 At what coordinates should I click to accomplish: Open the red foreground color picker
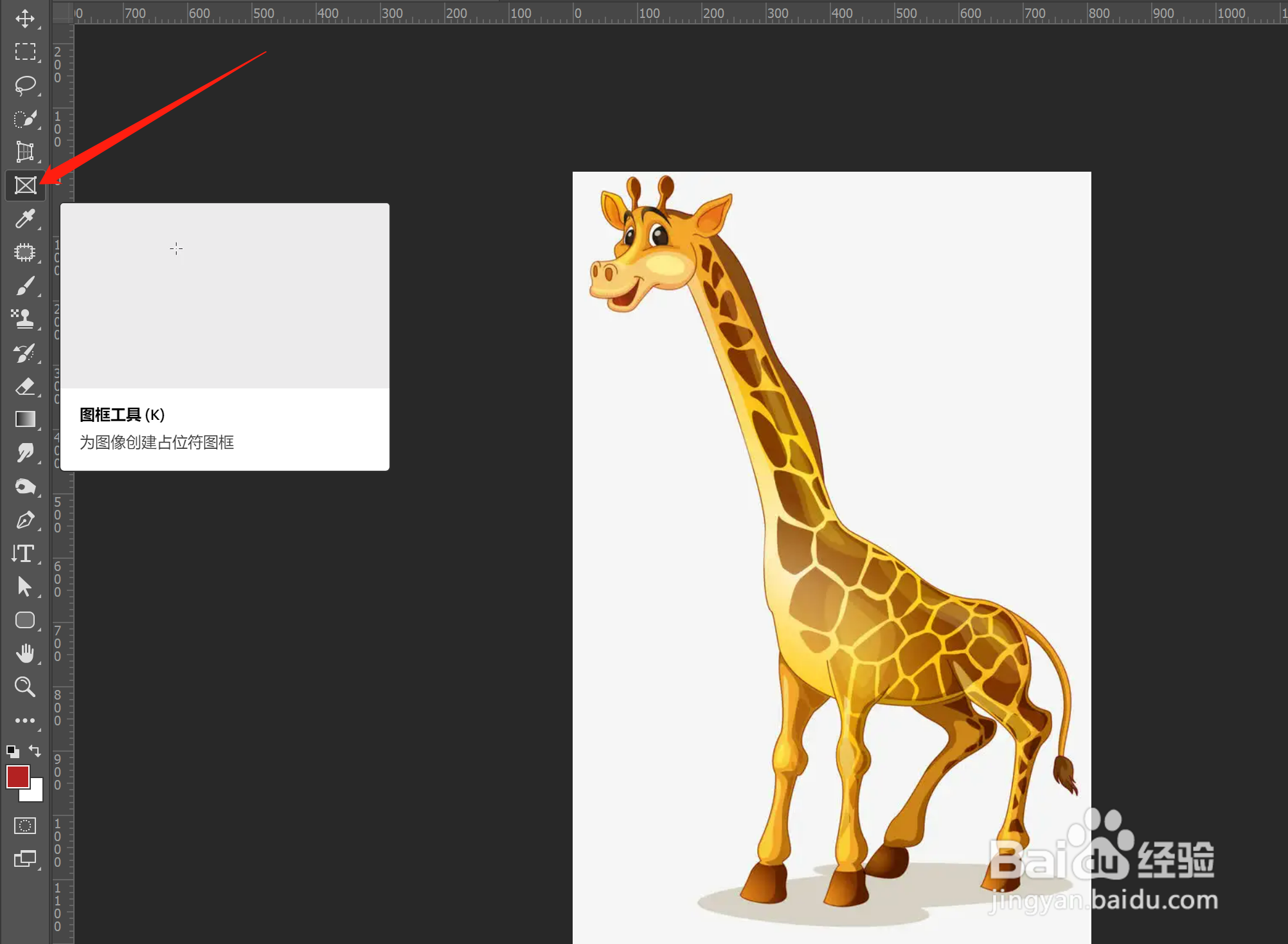tap(17, 776)
